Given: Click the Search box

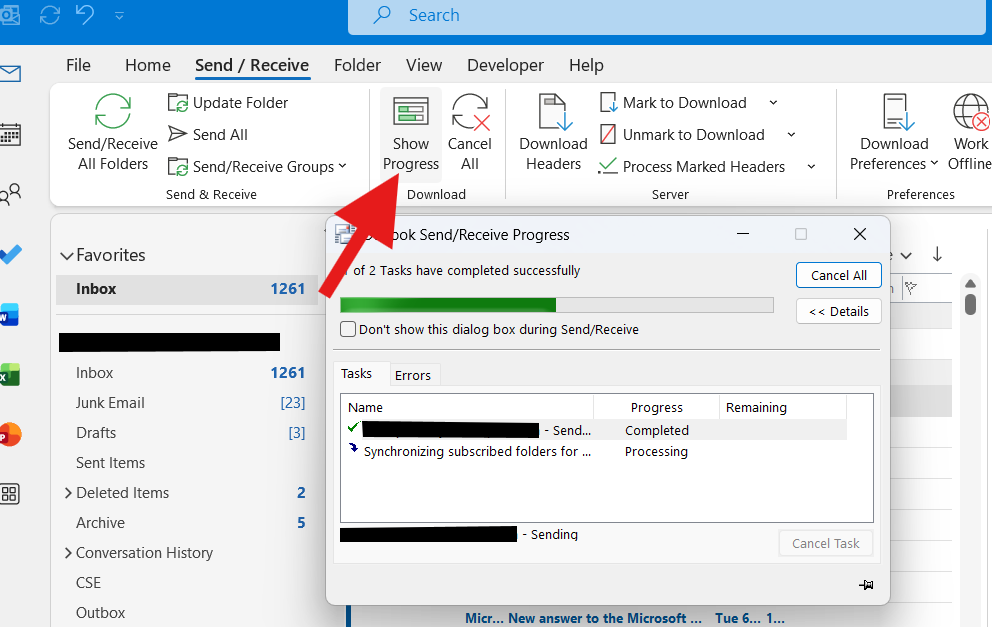Looking at the screenshot, I should point(667,15).
